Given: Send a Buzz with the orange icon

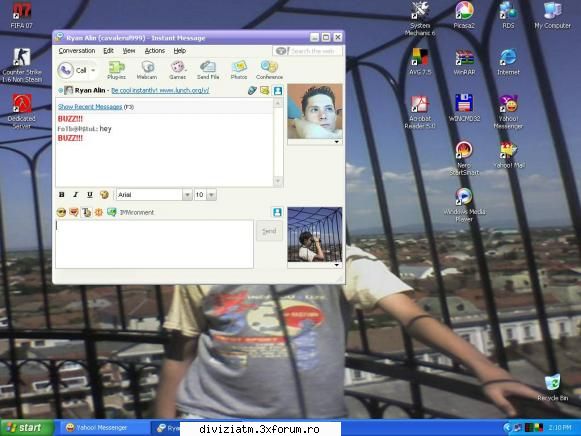Looking at the screenshot, I should 99,212.
